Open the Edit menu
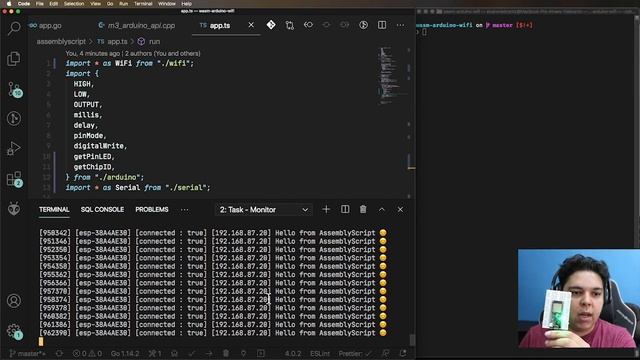This screenshot has width=640, height=360. pos(53,3)
